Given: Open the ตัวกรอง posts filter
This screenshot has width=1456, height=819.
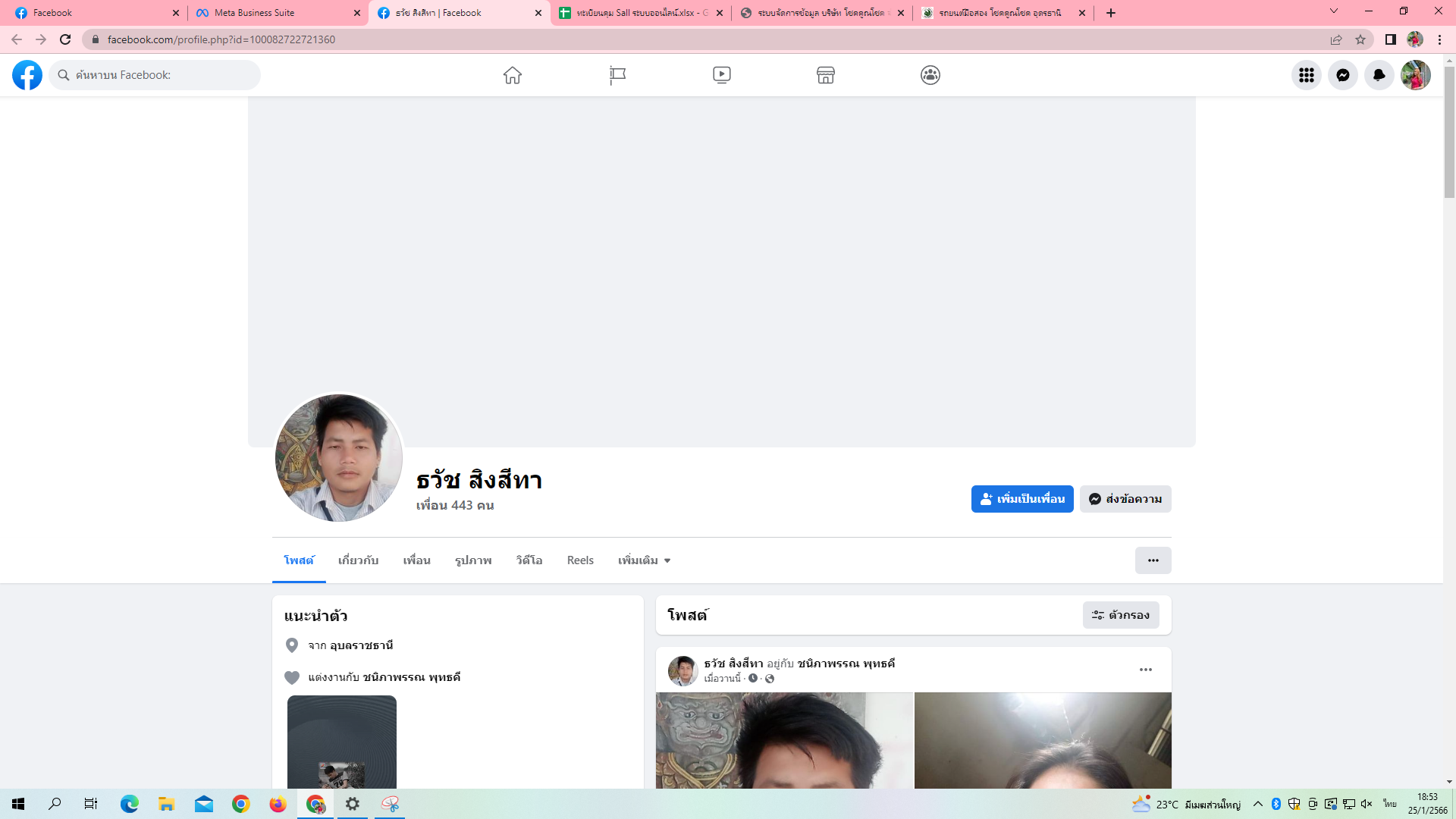Looking at the screenshot, I should (x=1120, y=615).
